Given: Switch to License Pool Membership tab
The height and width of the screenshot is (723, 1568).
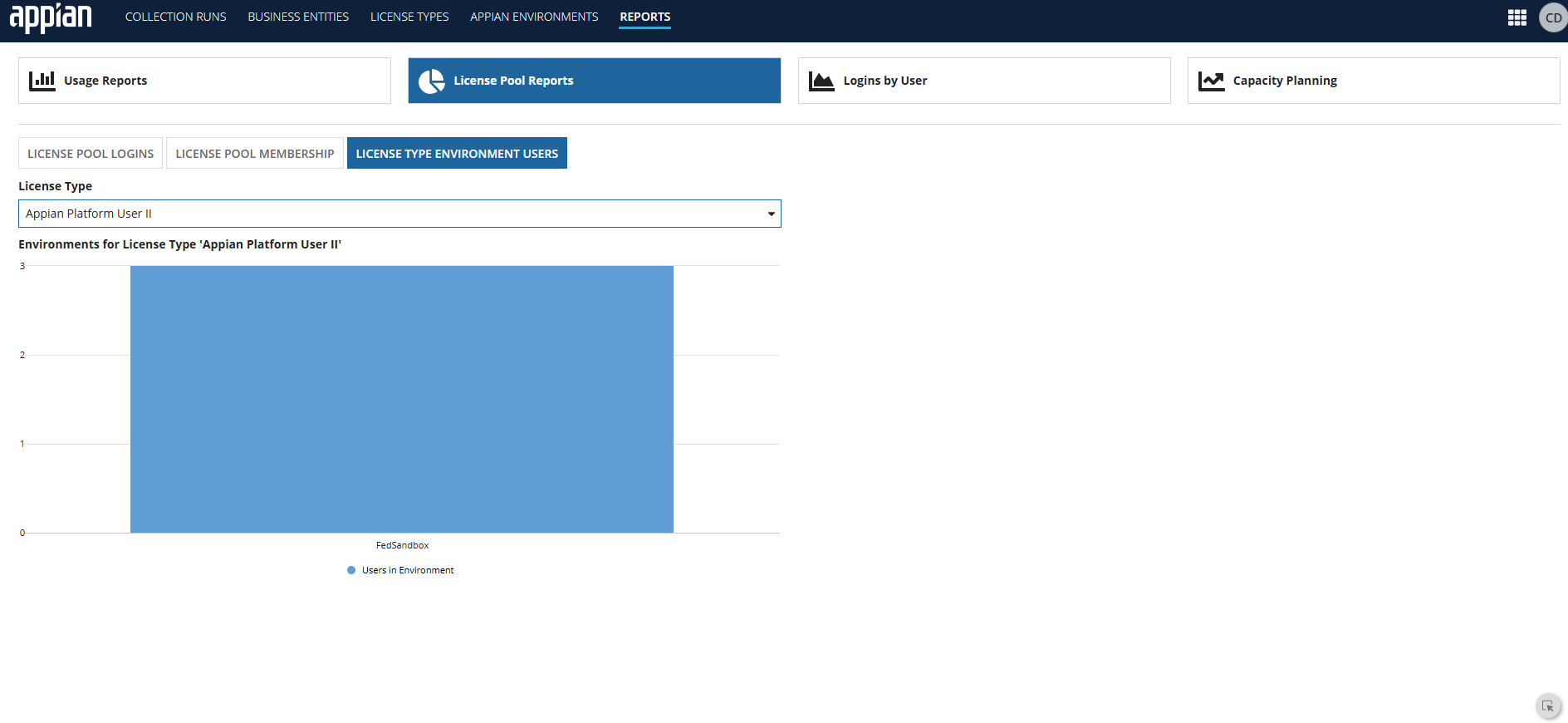Looking at the screenshot, I should tap(255, 154).
